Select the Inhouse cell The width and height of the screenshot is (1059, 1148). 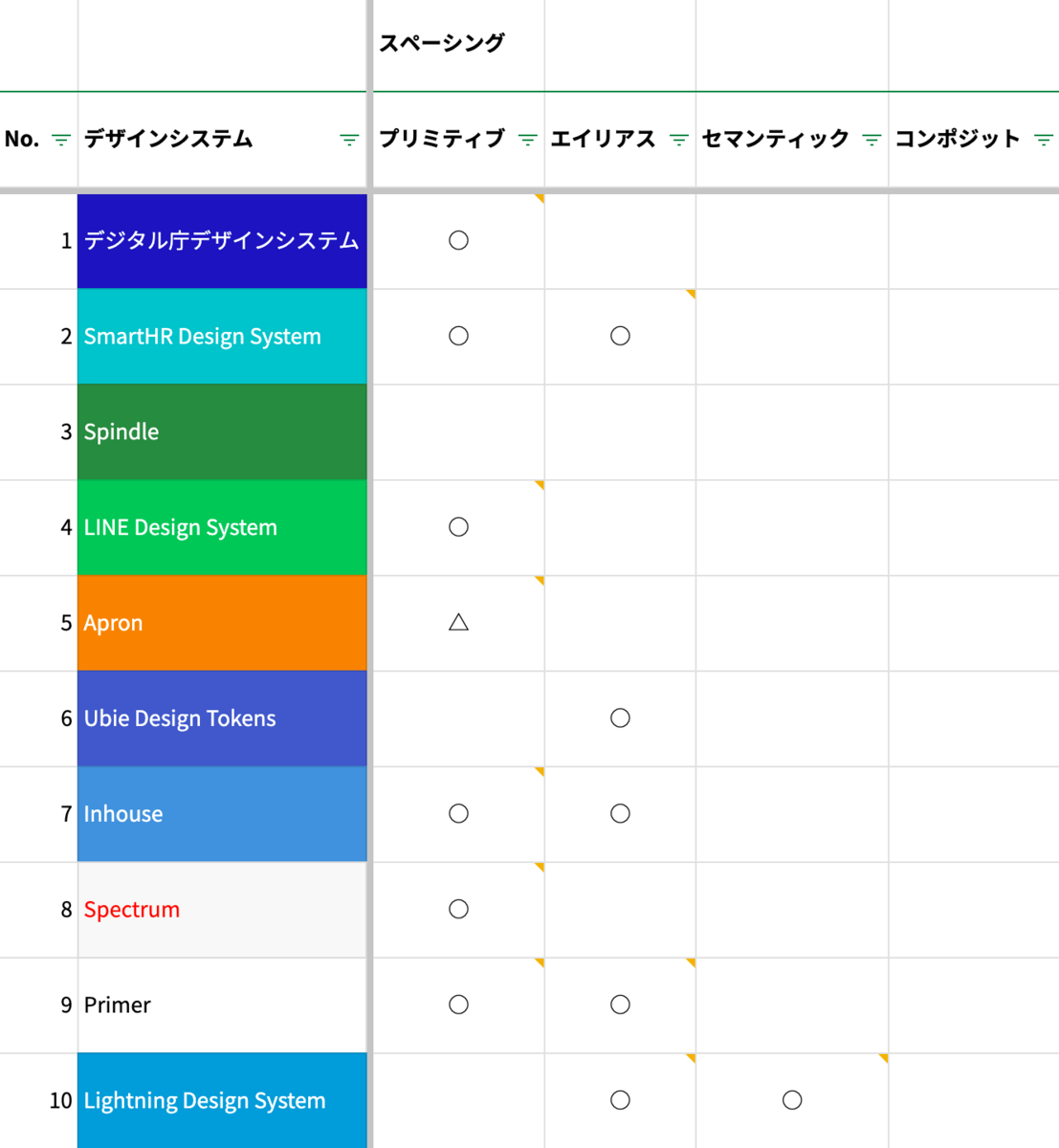[222, 815]
